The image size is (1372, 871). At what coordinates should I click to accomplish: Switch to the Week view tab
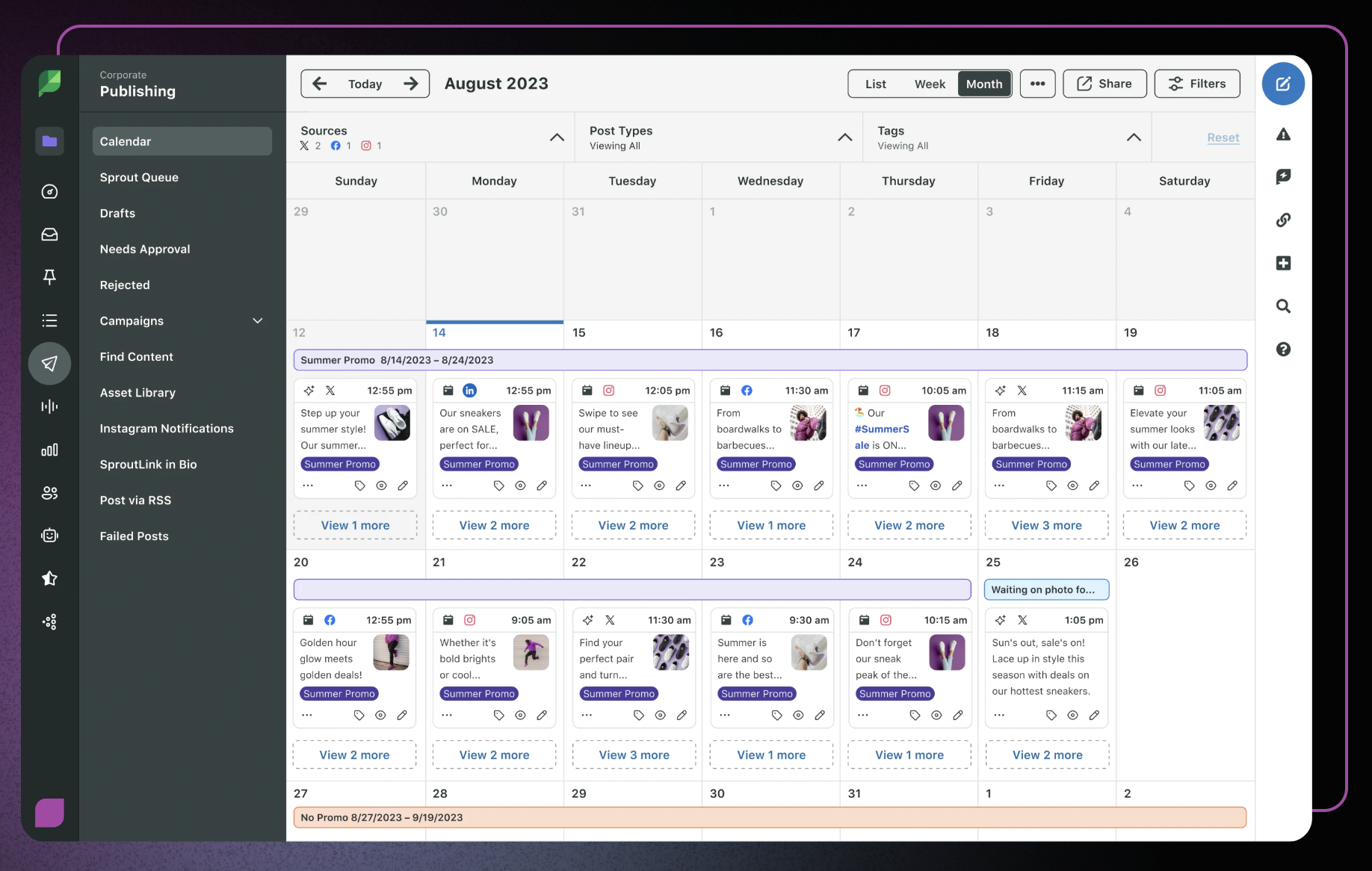click(x=930, y=84)
